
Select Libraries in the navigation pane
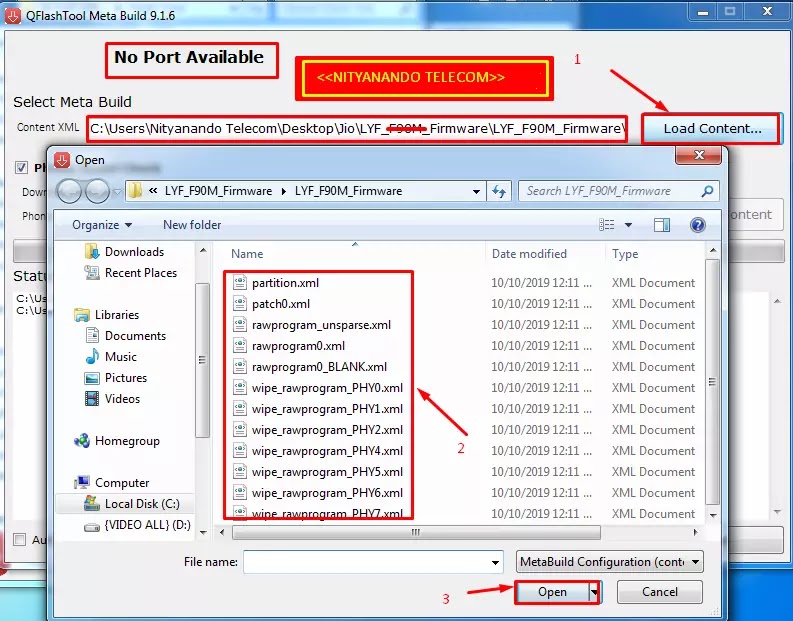116,315
